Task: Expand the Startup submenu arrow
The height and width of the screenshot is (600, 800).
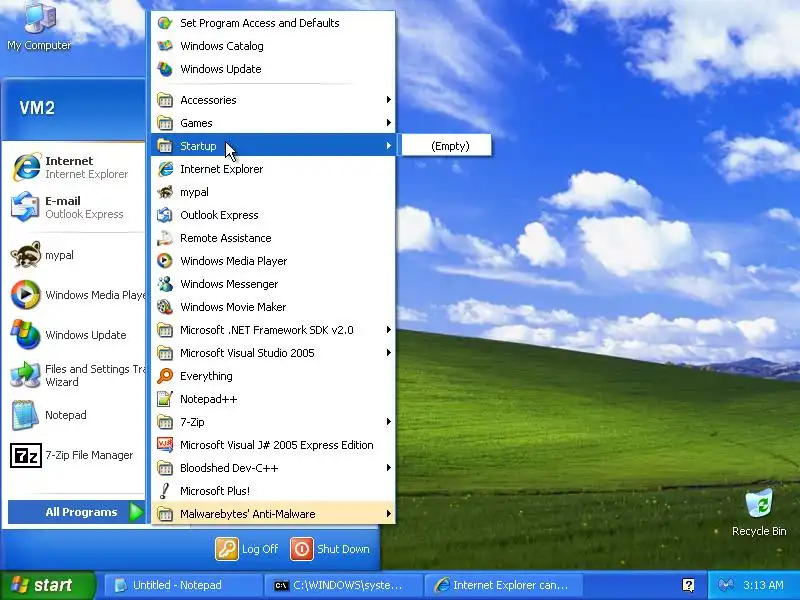Action: click(x=389, y=146)
